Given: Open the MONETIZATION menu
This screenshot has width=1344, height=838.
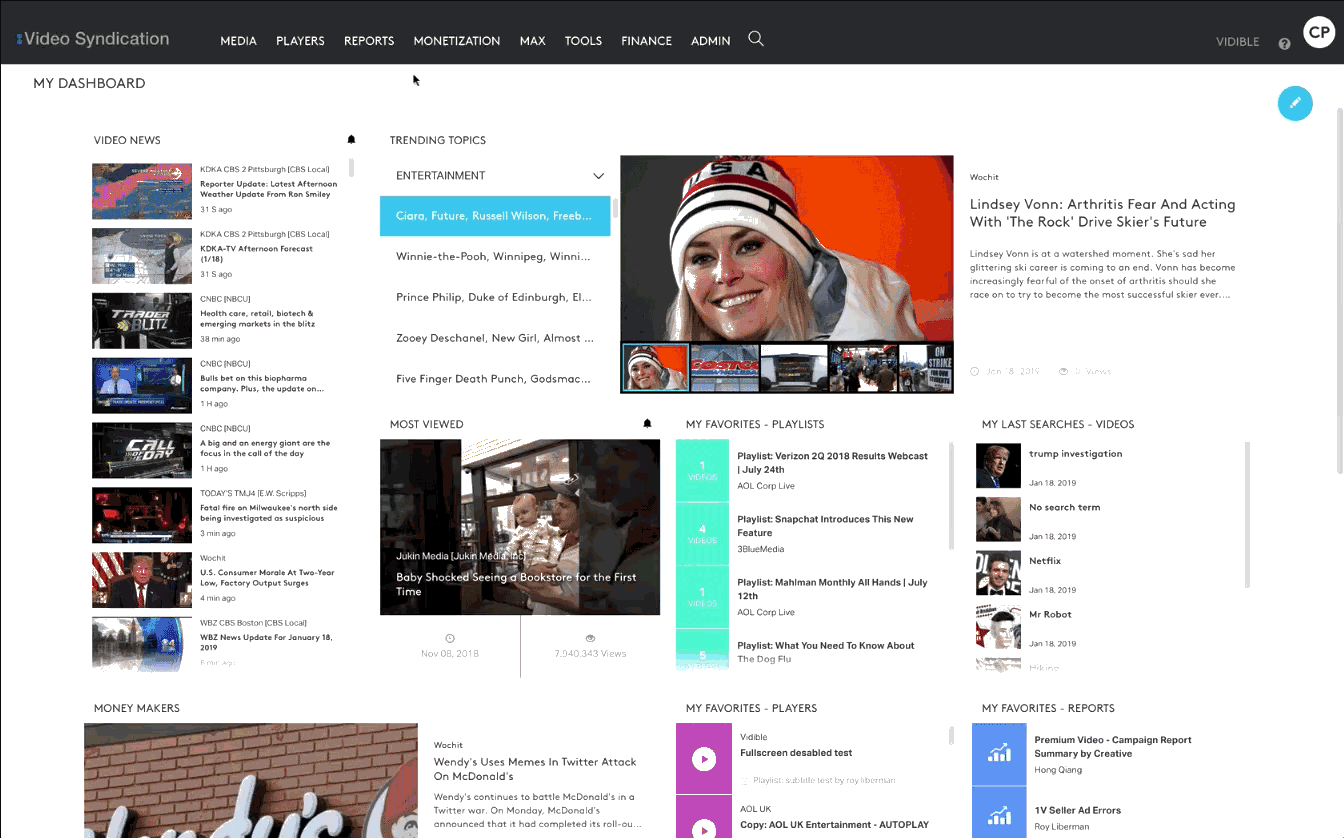Looking at the screenshot, I should (457, 41).
